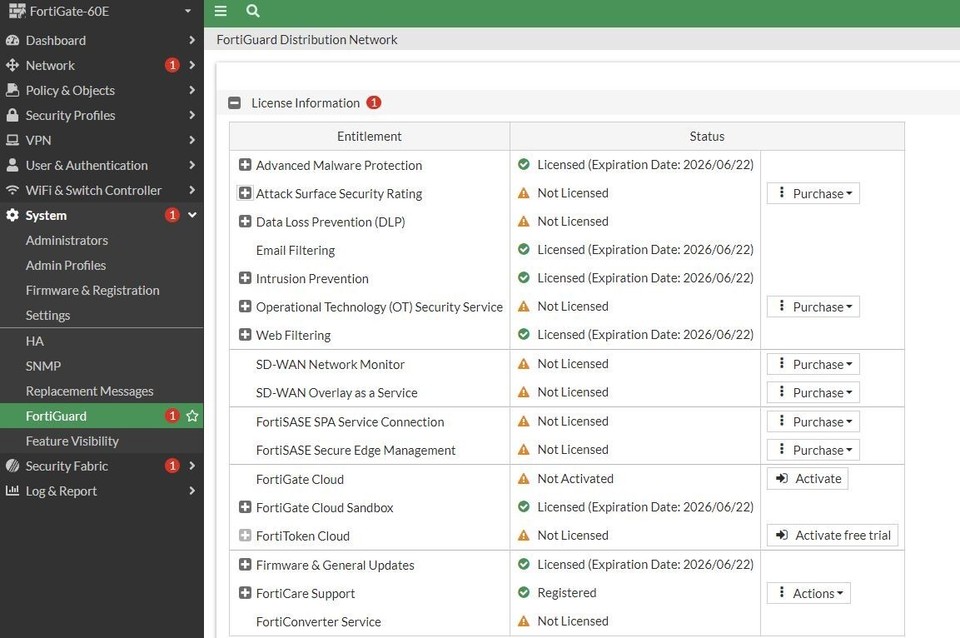This screenshot has height=638, width=960.
Task: Click the hamburger menu icon in header
Action: (221, 11)
